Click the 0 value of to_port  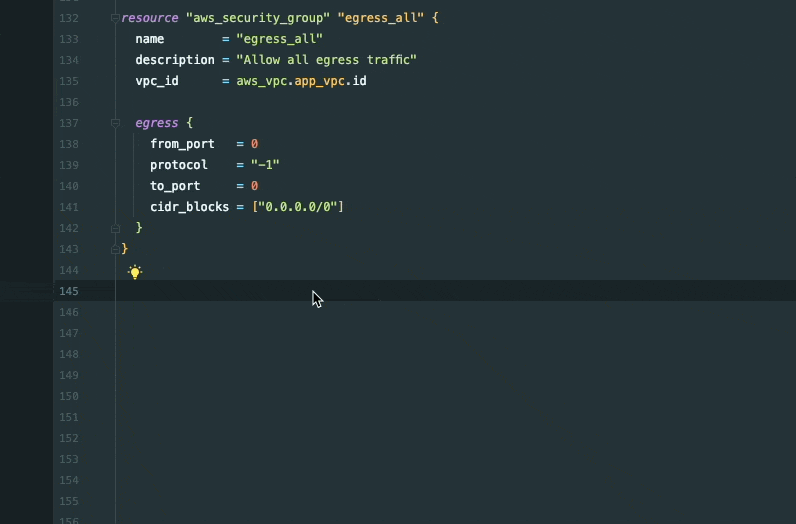tap(254, 186)
